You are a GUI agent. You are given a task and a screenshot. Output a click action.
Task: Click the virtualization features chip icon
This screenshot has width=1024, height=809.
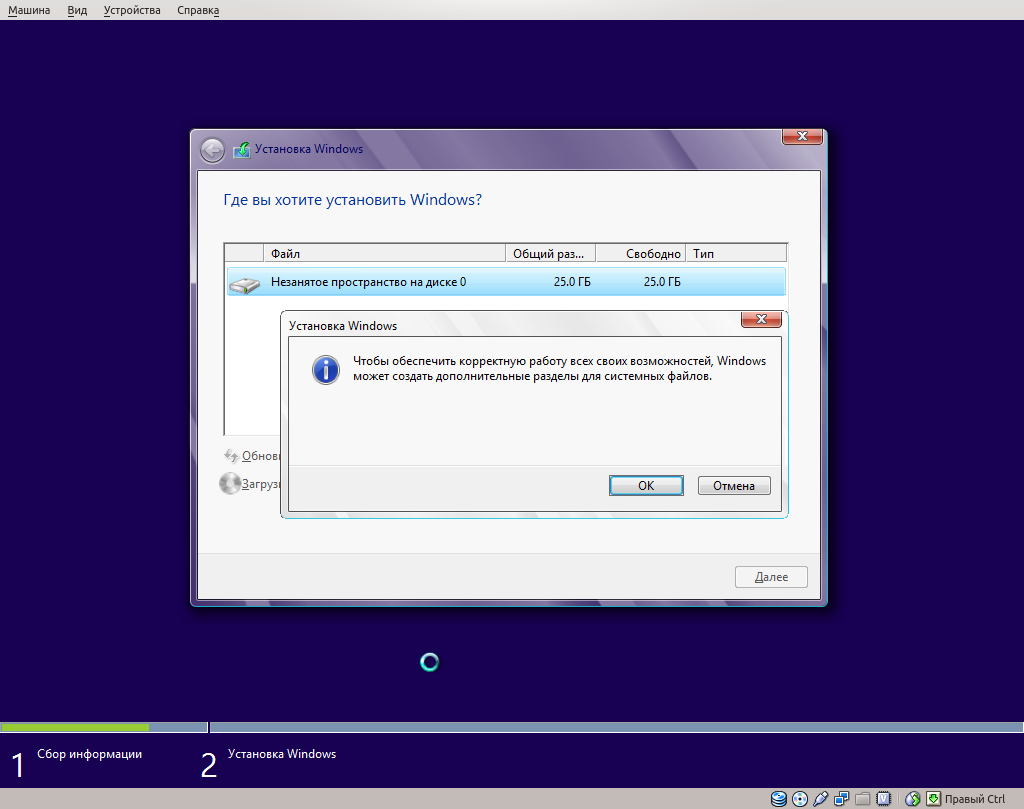point(884,799)
